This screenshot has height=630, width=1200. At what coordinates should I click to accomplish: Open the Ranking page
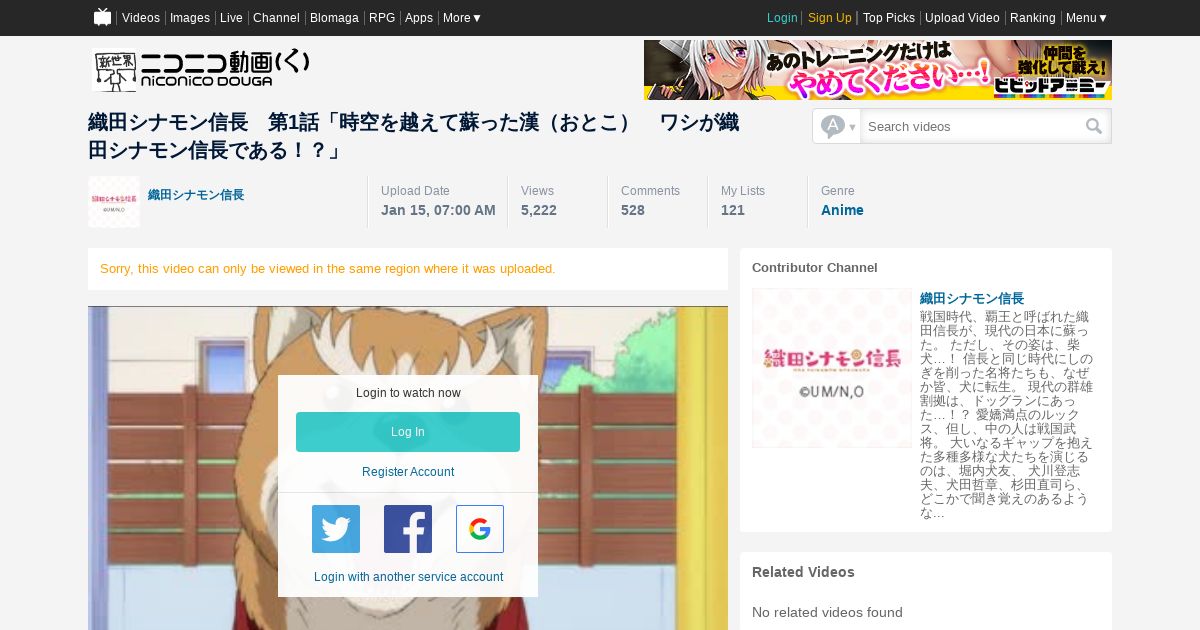[1033, 18]
